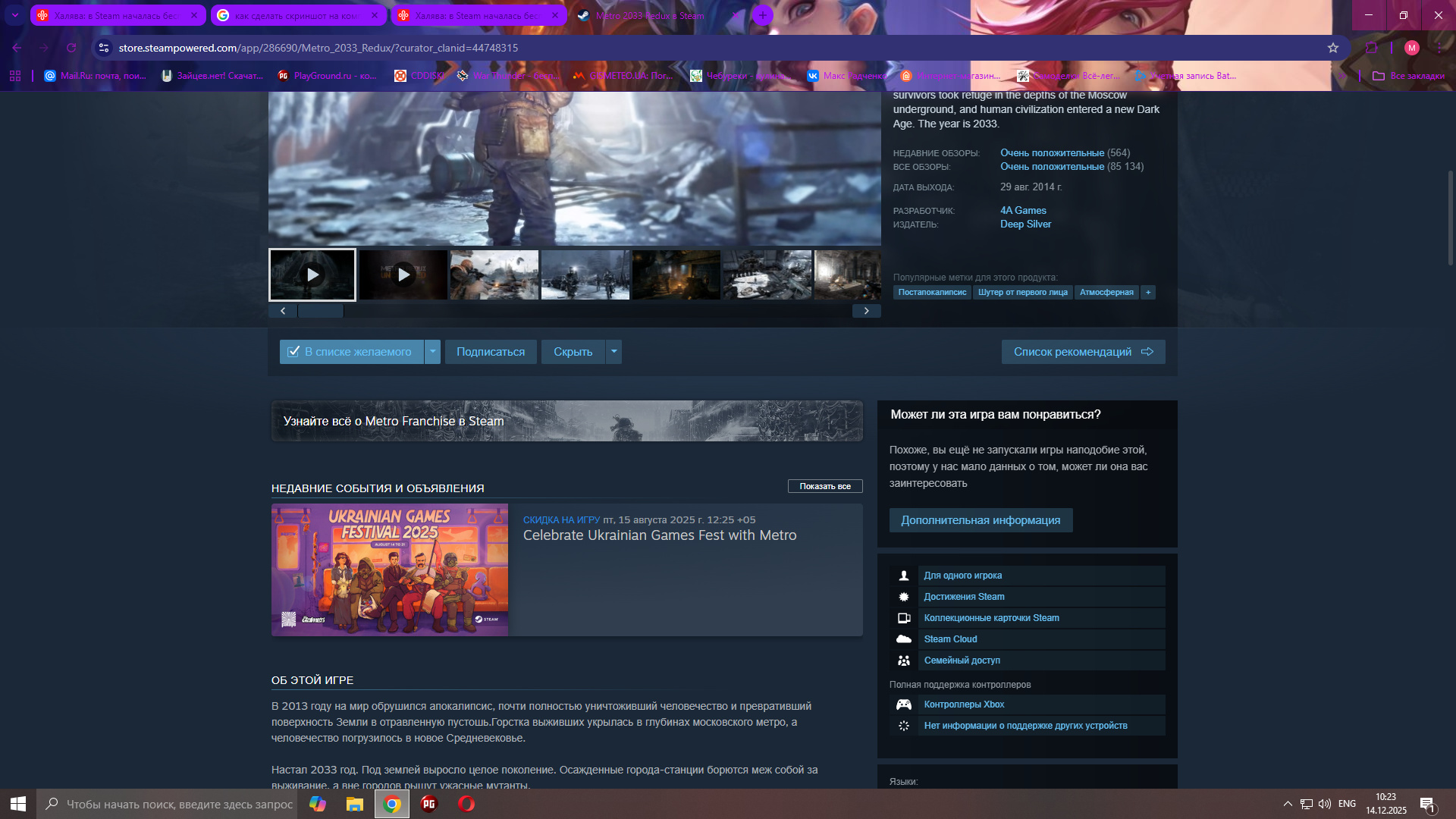Click the Steam Cloud icon
The height and width of the screenshot is (819, 1456).
(x=903, y=639)
